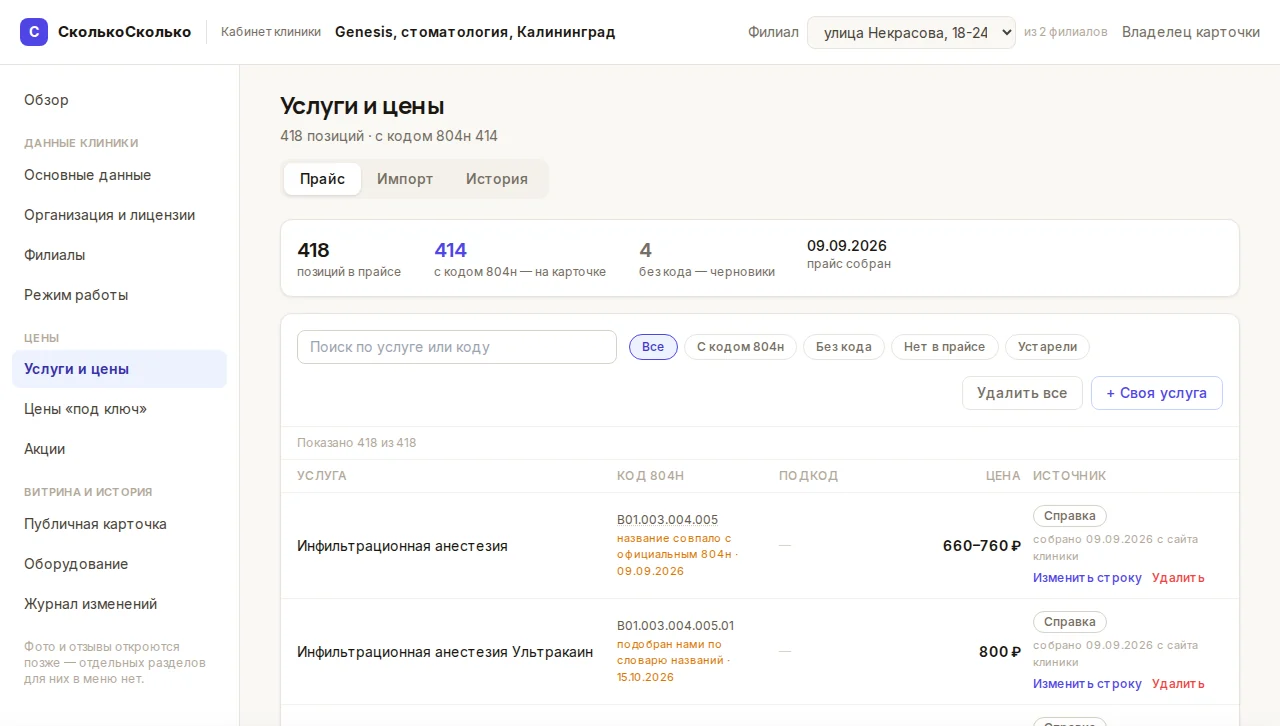Delete the Инфильтрационная анестезия Ультракаин row
The image size is (1280, 726).
tap(1178, 684)
